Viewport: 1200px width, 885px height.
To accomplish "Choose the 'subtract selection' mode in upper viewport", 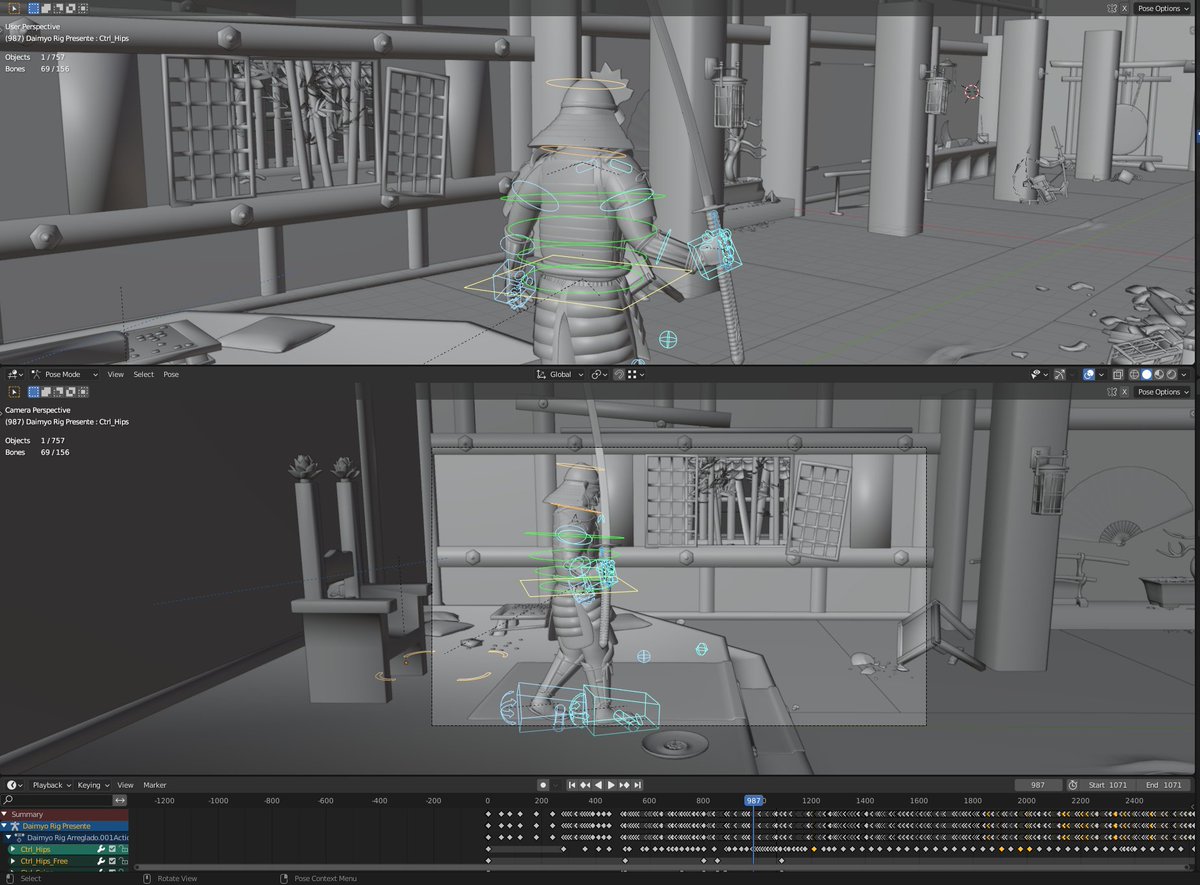I will pyautogui.click(x=58, y=8).
